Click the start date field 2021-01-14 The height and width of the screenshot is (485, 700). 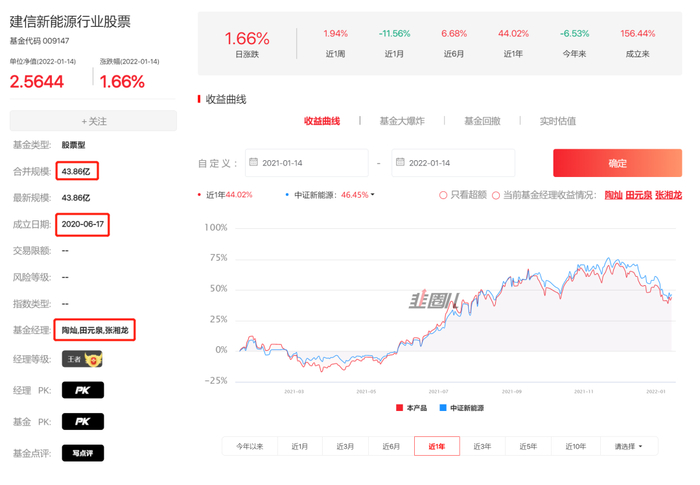pyautogui.click(x=307, y=163)
